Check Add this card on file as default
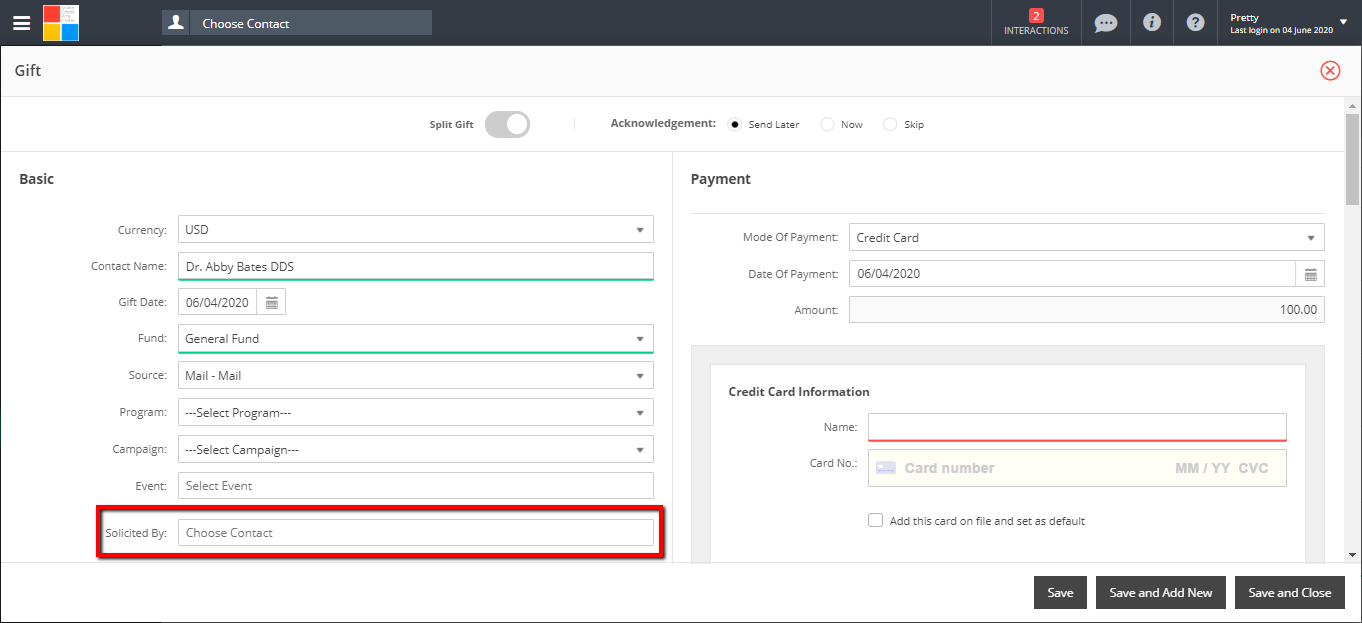This screenshot has height=623, width=1362. (876, 521)
